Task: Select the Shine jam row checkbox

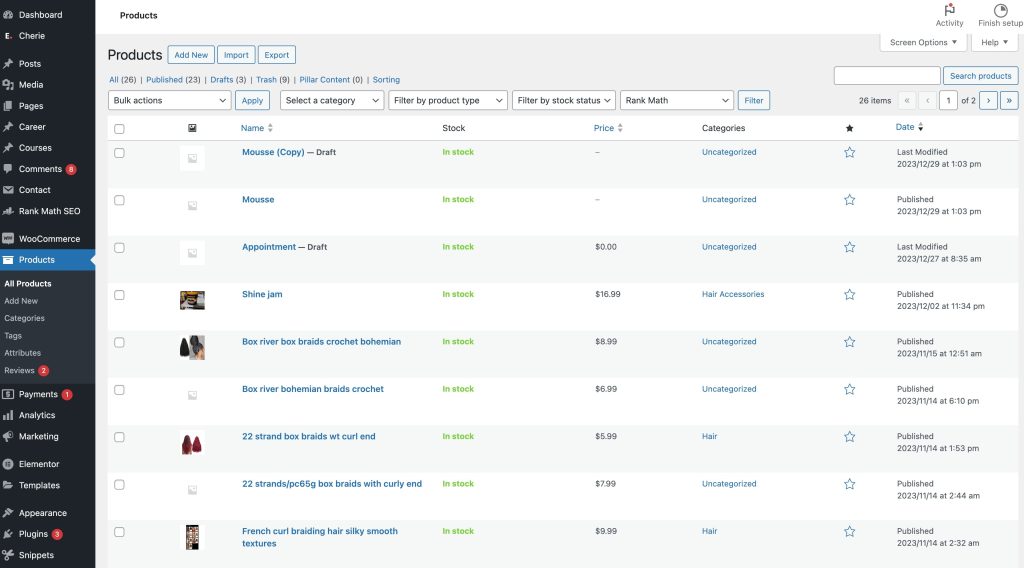Action: coord(120,295)
